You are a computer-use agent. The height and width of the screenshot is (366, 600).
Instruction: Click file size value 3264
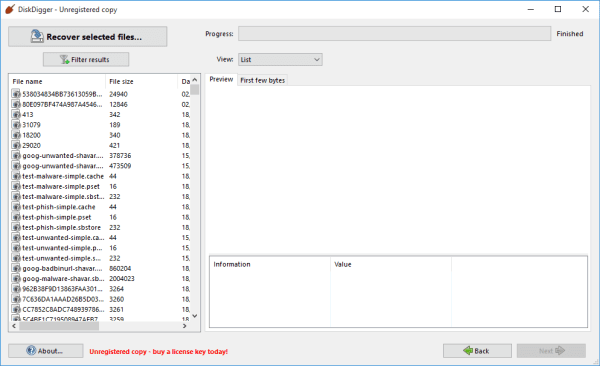116,289
